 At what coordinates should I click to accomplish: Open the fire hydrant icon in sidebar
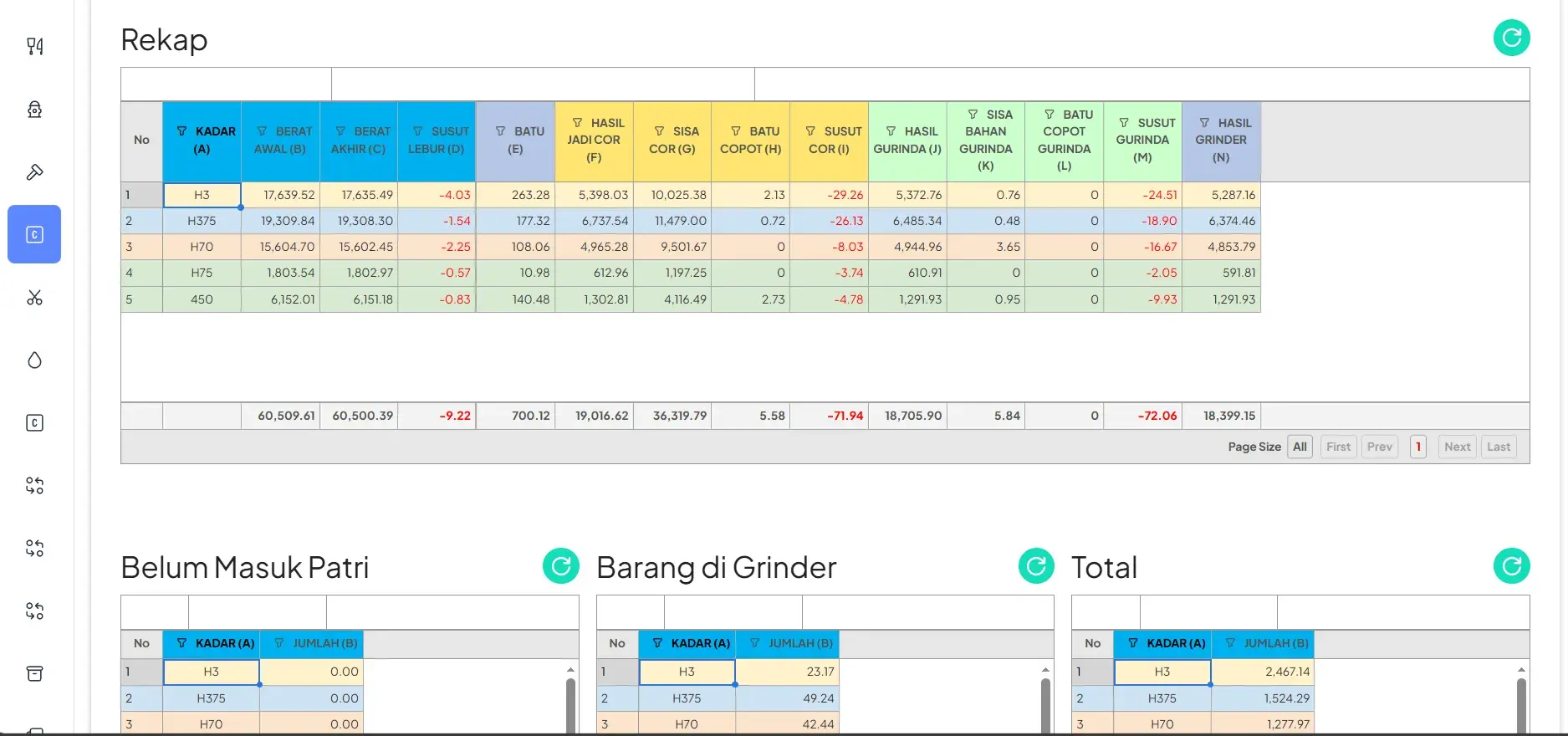34,109
